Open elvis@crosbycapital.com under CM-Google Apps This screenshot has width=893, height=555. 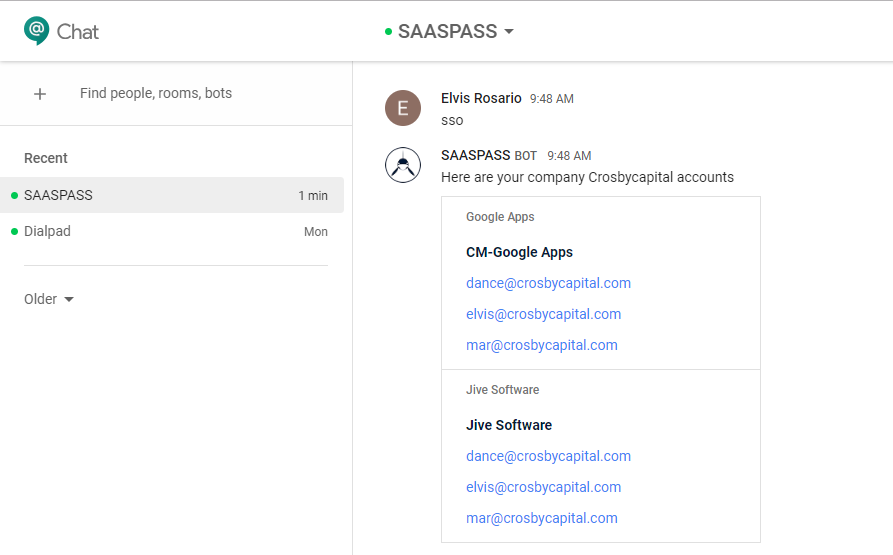point(543,314)
